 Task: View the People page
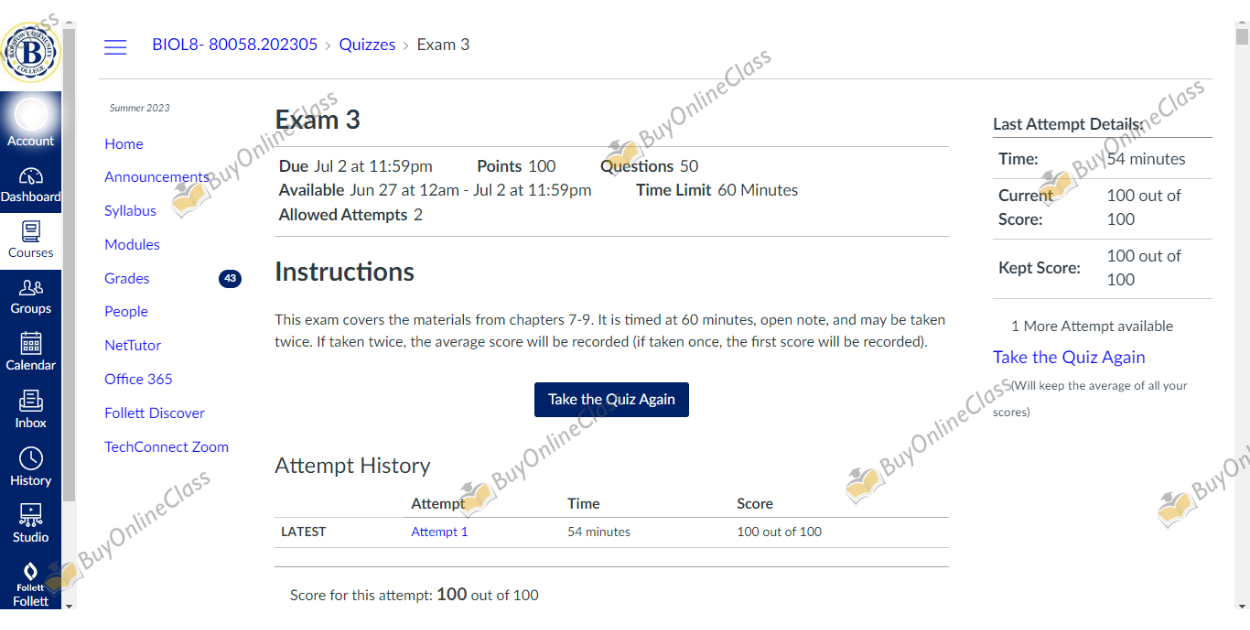(126, 311)
